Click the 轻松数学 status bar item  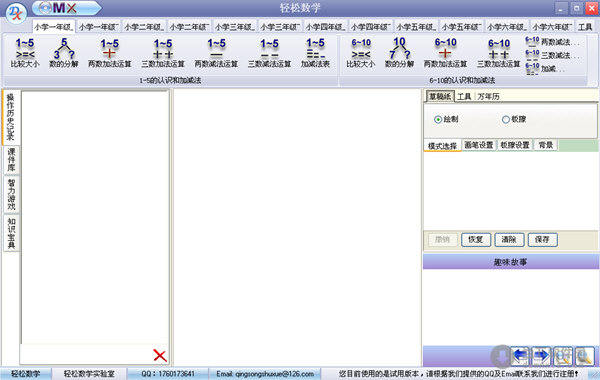(x=26, y=374)
